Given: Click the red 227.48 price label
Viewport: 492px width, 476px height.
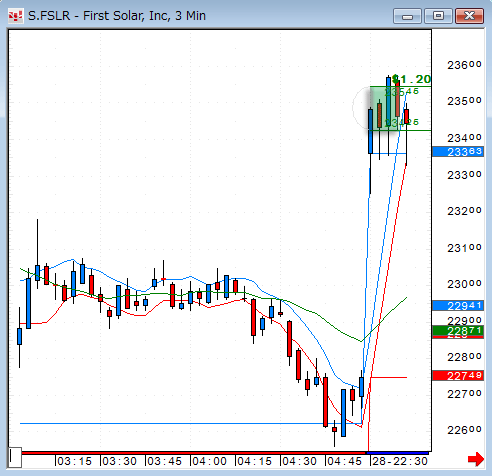Looking at the screenshot, I should [x=458, y=376].
